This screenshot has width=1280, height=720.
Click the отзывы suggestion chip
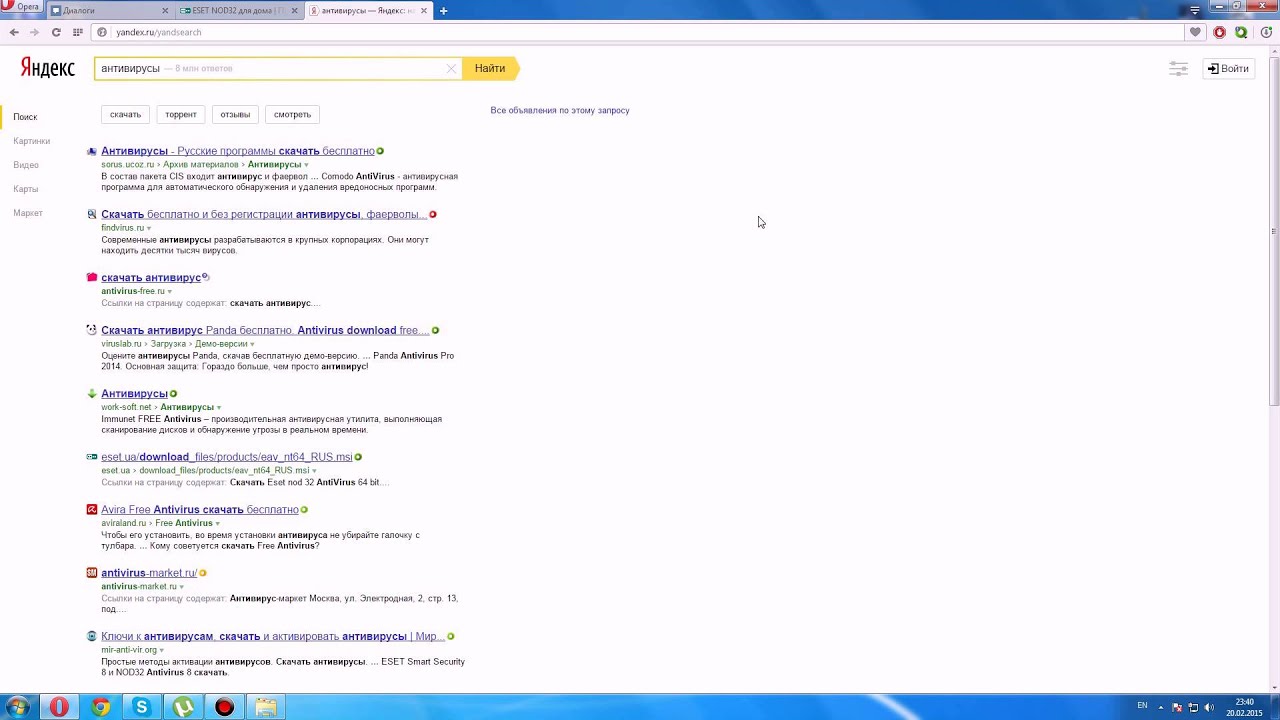(235, 114)
